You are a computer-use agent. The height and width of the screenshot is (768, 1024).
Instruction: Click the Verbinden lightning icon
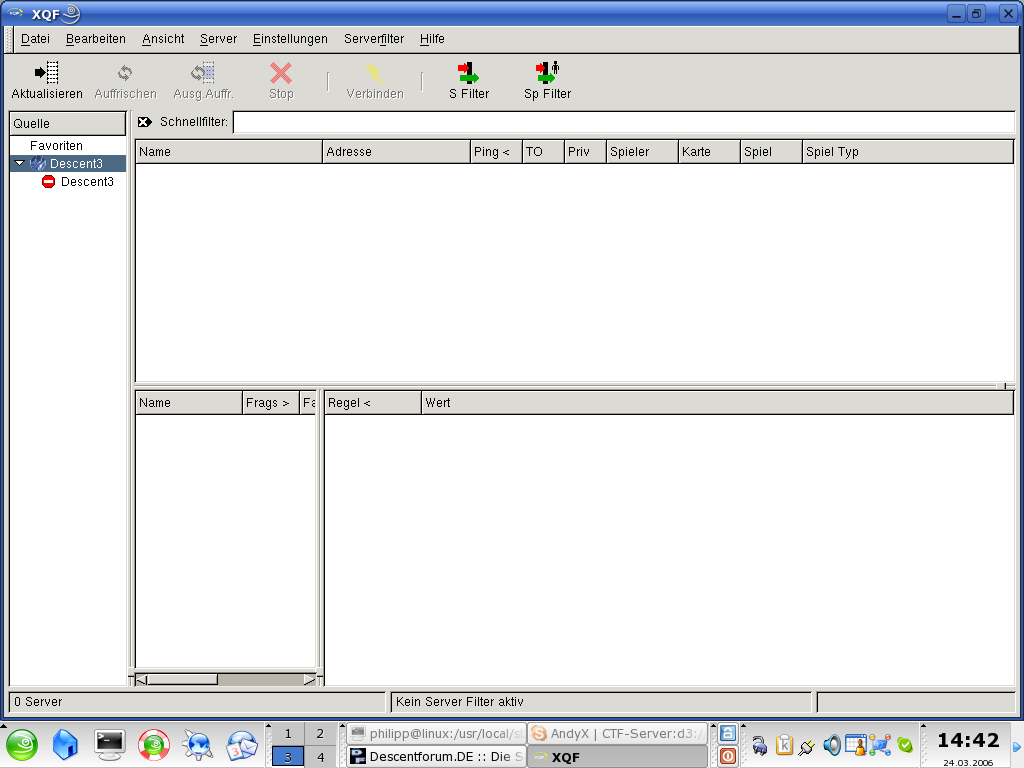(x=375, y=73)
